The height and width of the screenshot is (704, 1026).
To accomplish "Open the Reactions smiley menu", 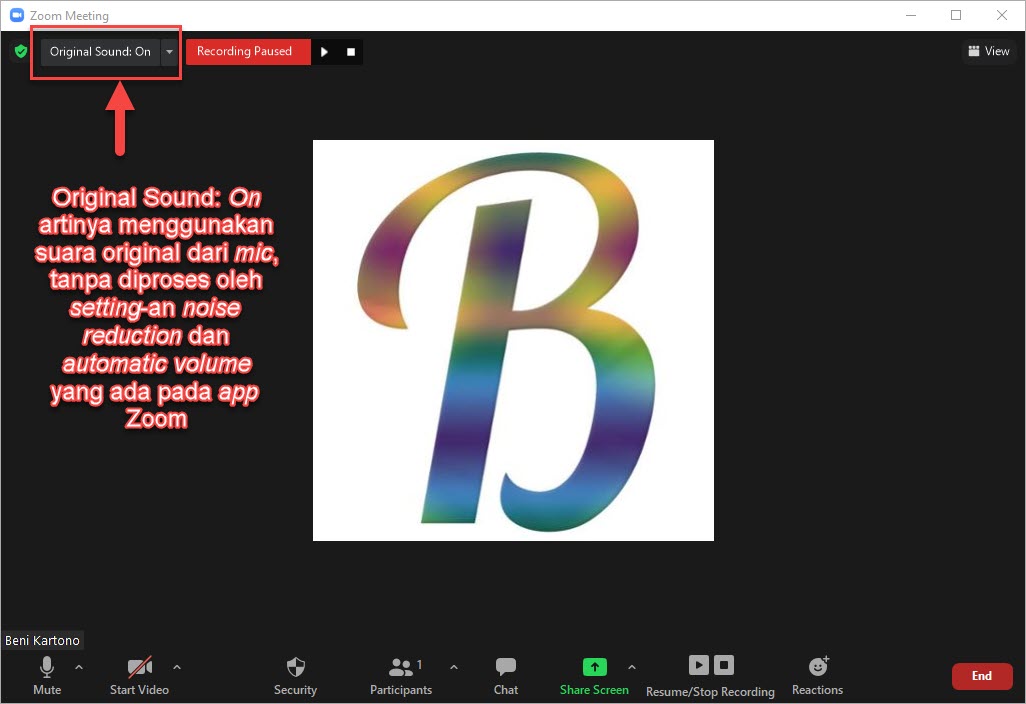I will pyautogui.click(x=818, y=676).
